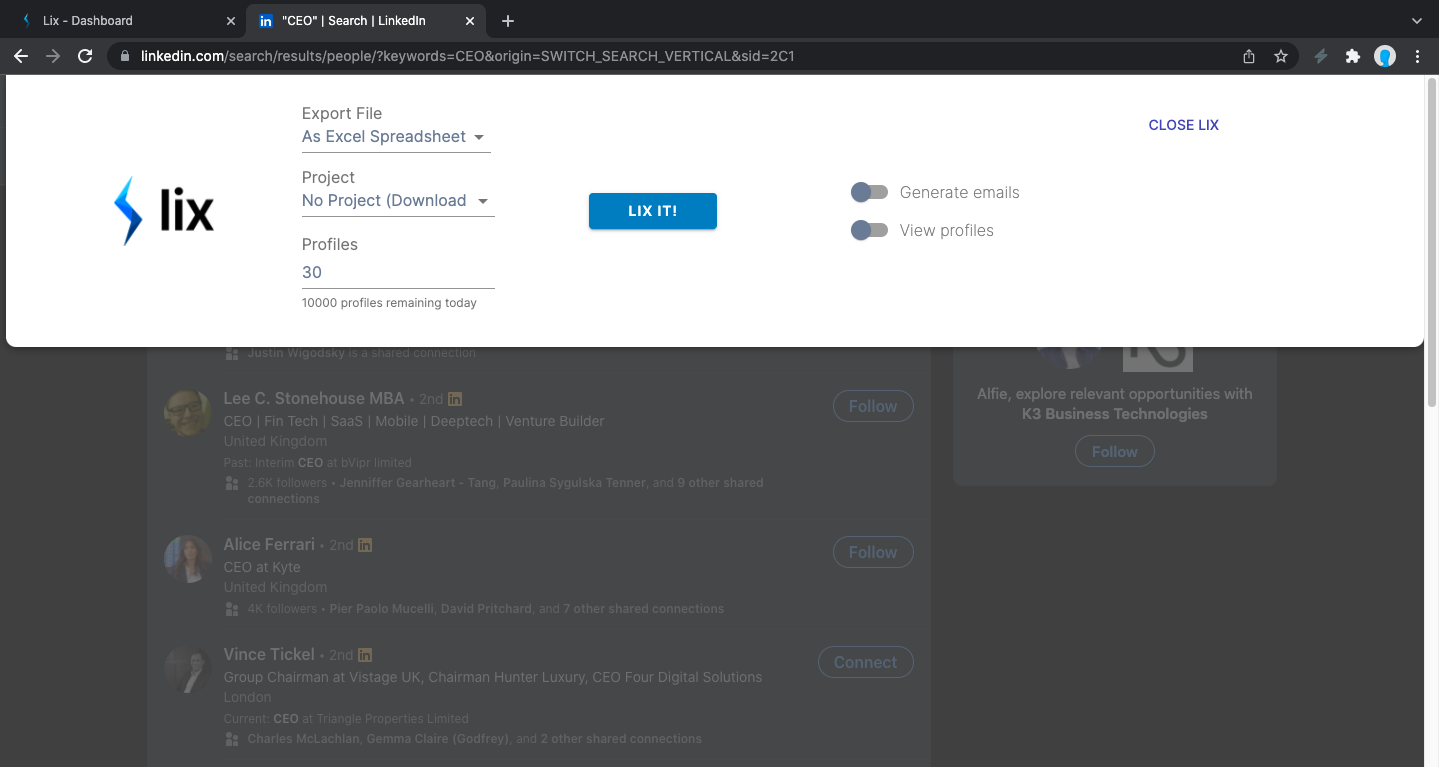Open the Export File format dropdown
The height and width of the screenshot is (767, 1439).
396,137
